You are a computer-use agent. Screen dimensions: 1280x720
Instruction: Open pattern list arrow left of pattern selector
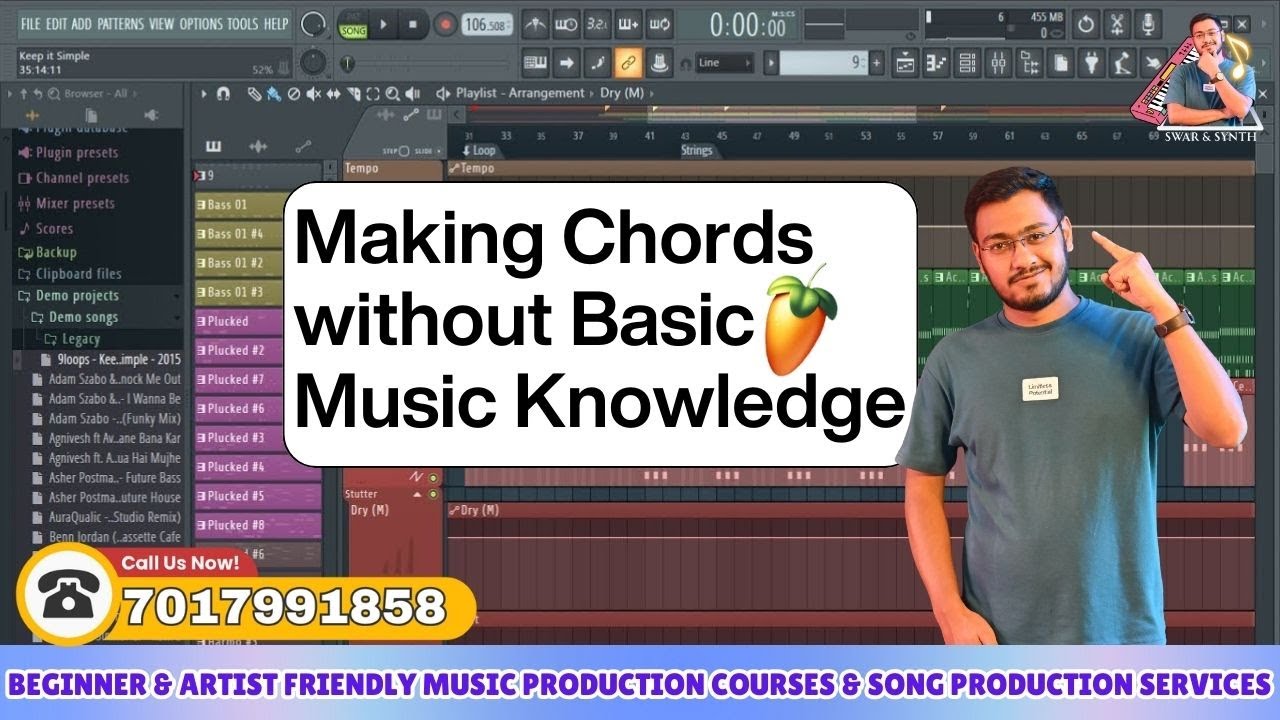click(770, 63)
